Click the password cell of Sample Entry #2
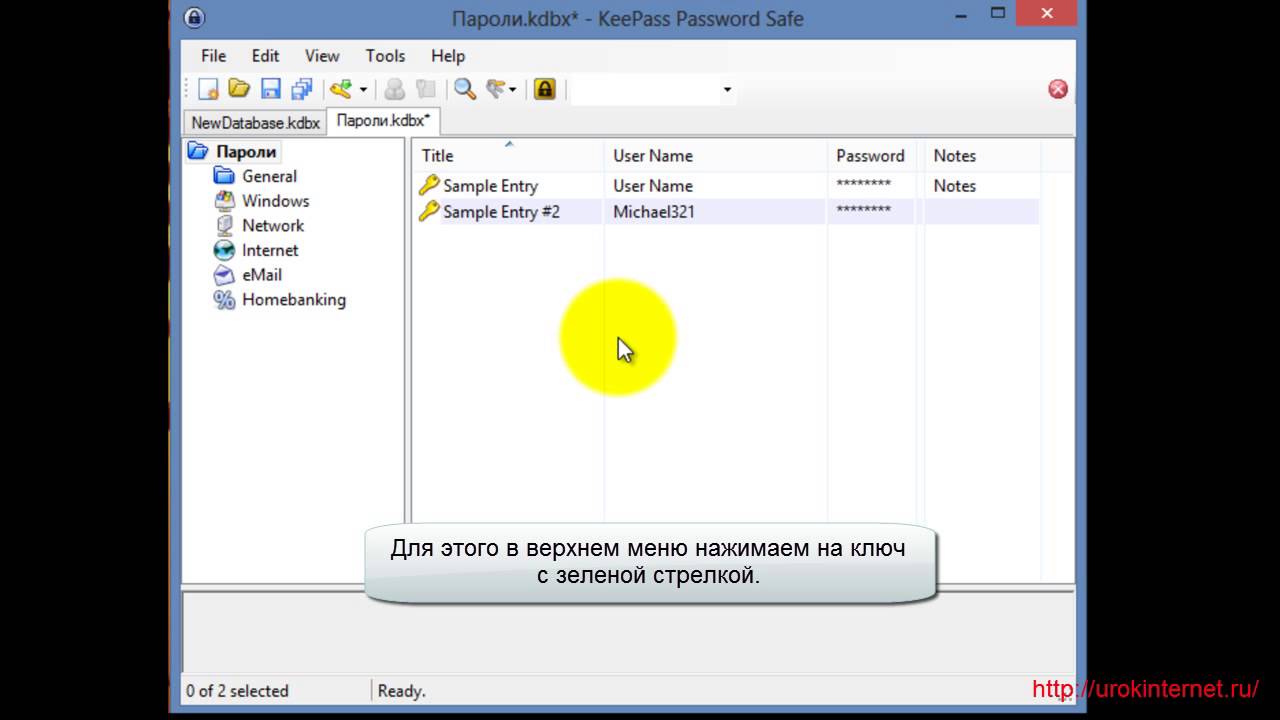 (x=864, y=211)
